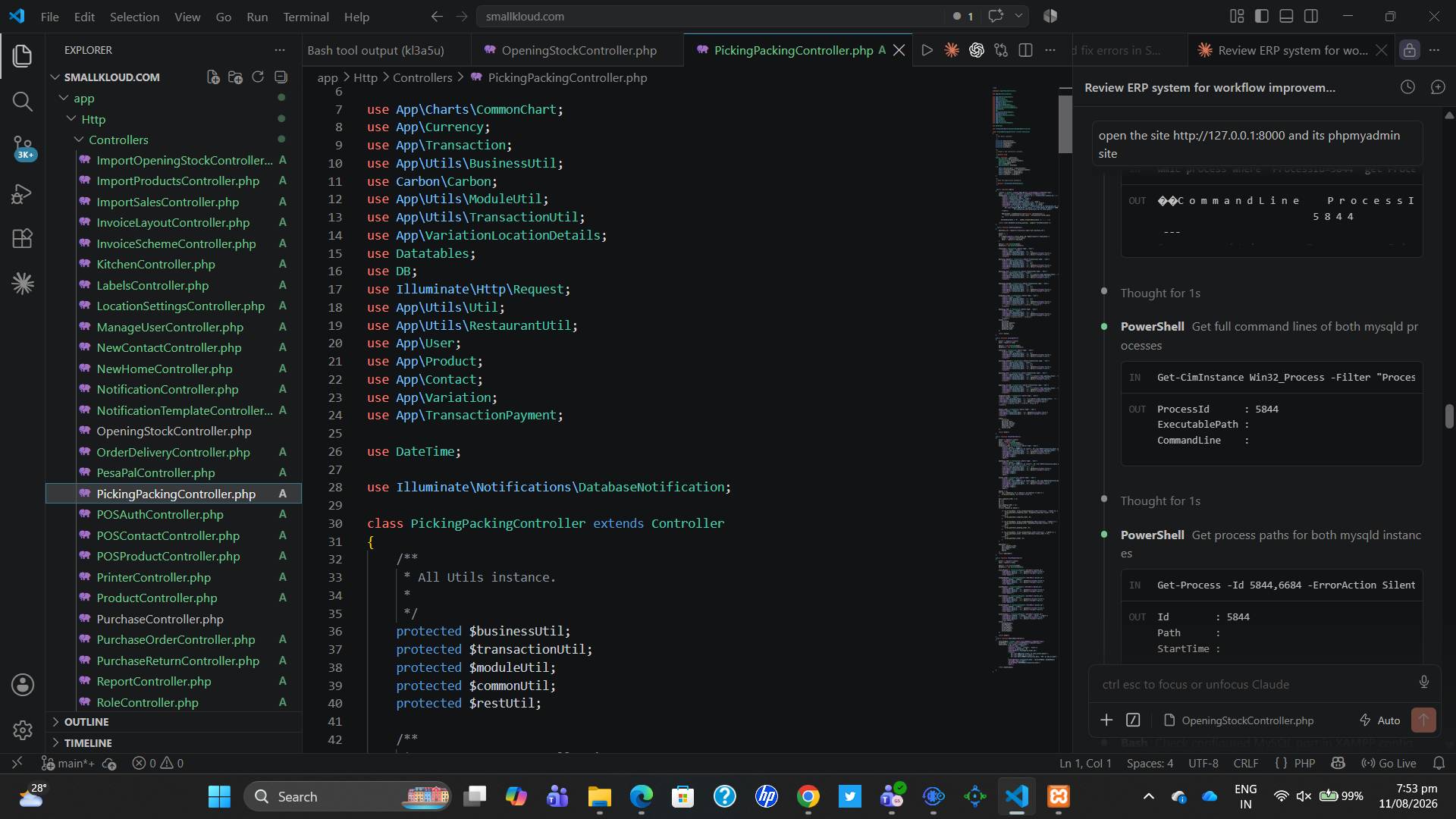The width and height of the screenshot is (1456, 819).
Task: Click the Auto mode button
Action: pyautogui.click(x=1380, y=720)
